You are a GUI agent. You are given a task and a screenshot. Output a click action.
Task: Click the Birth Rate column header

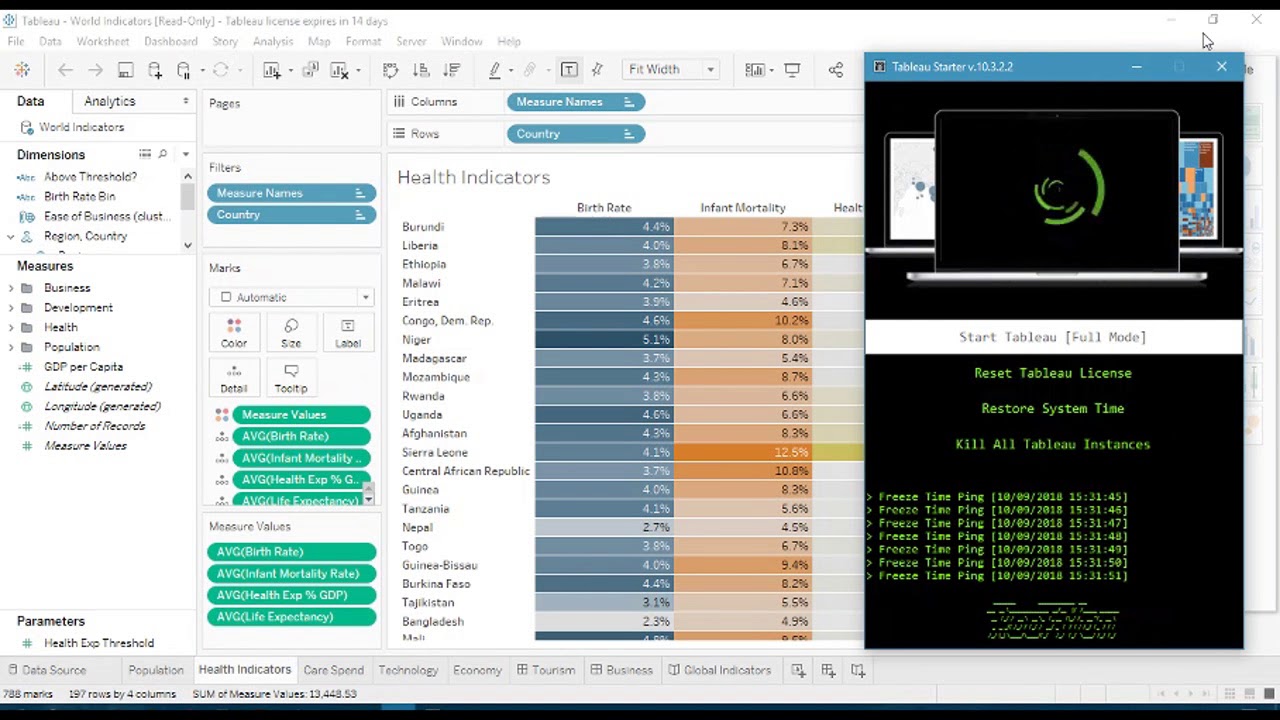[604, 208]
